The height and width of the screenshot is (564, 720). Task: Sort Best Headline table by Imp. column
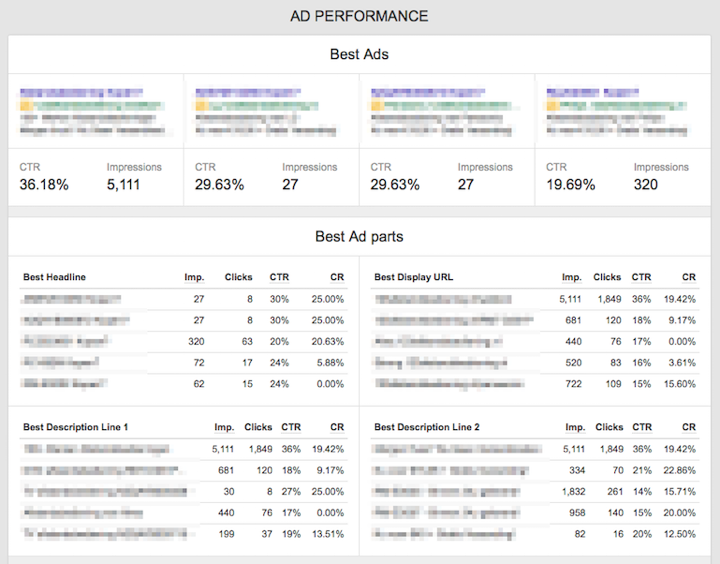194,277
